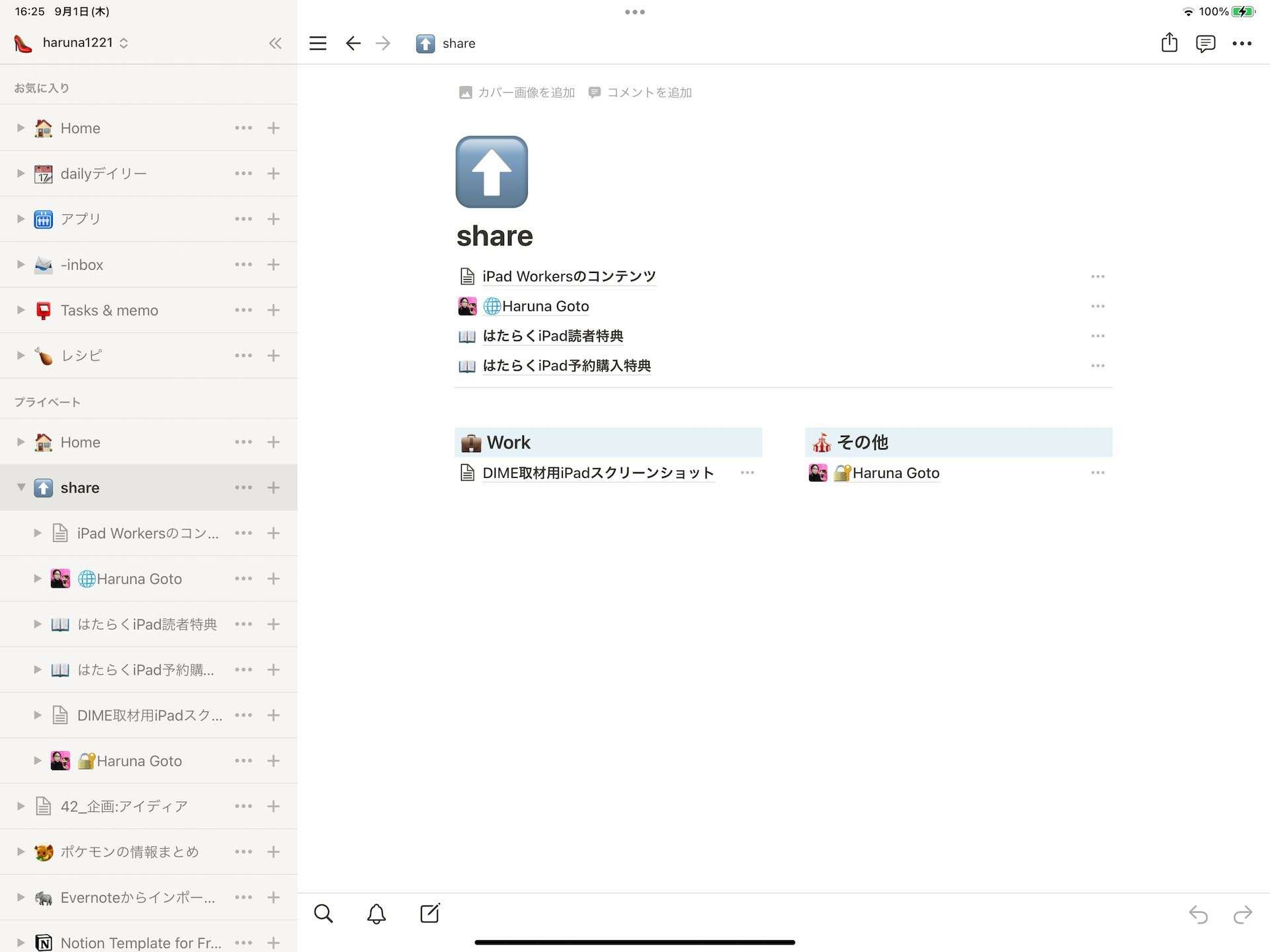The height and width of the screenshot is (952, 1270).
Task: Open notifications bell icon
Action: [376, 914]
